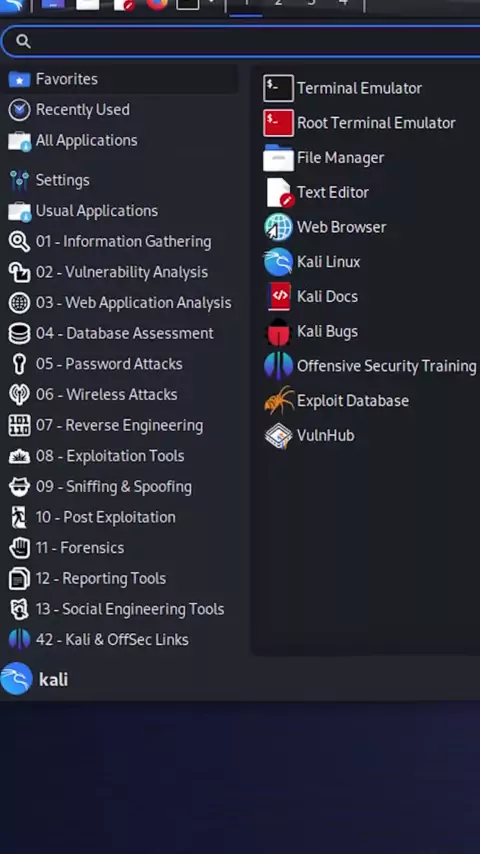This screenshot has width=480, height=854.
Task: Select the Favorites category
Action: click(x=119, y=79)
